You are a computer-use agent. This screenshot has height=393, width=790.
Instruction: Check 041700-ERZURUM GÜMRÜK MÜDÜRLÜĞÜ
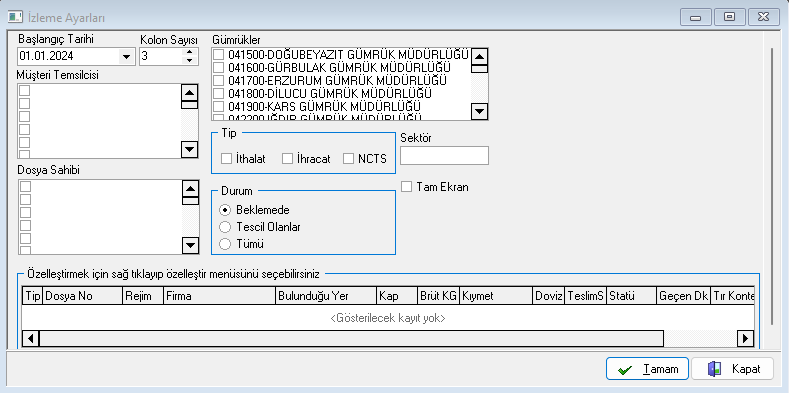218,81
